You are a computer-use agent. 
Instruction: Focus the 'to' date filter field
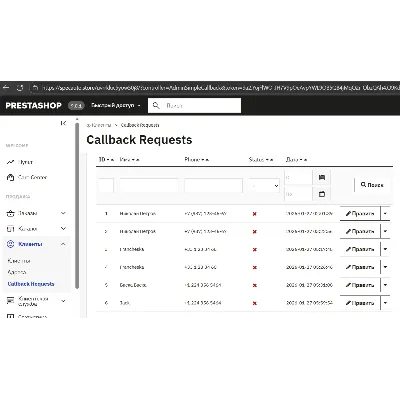click(298, 194)
